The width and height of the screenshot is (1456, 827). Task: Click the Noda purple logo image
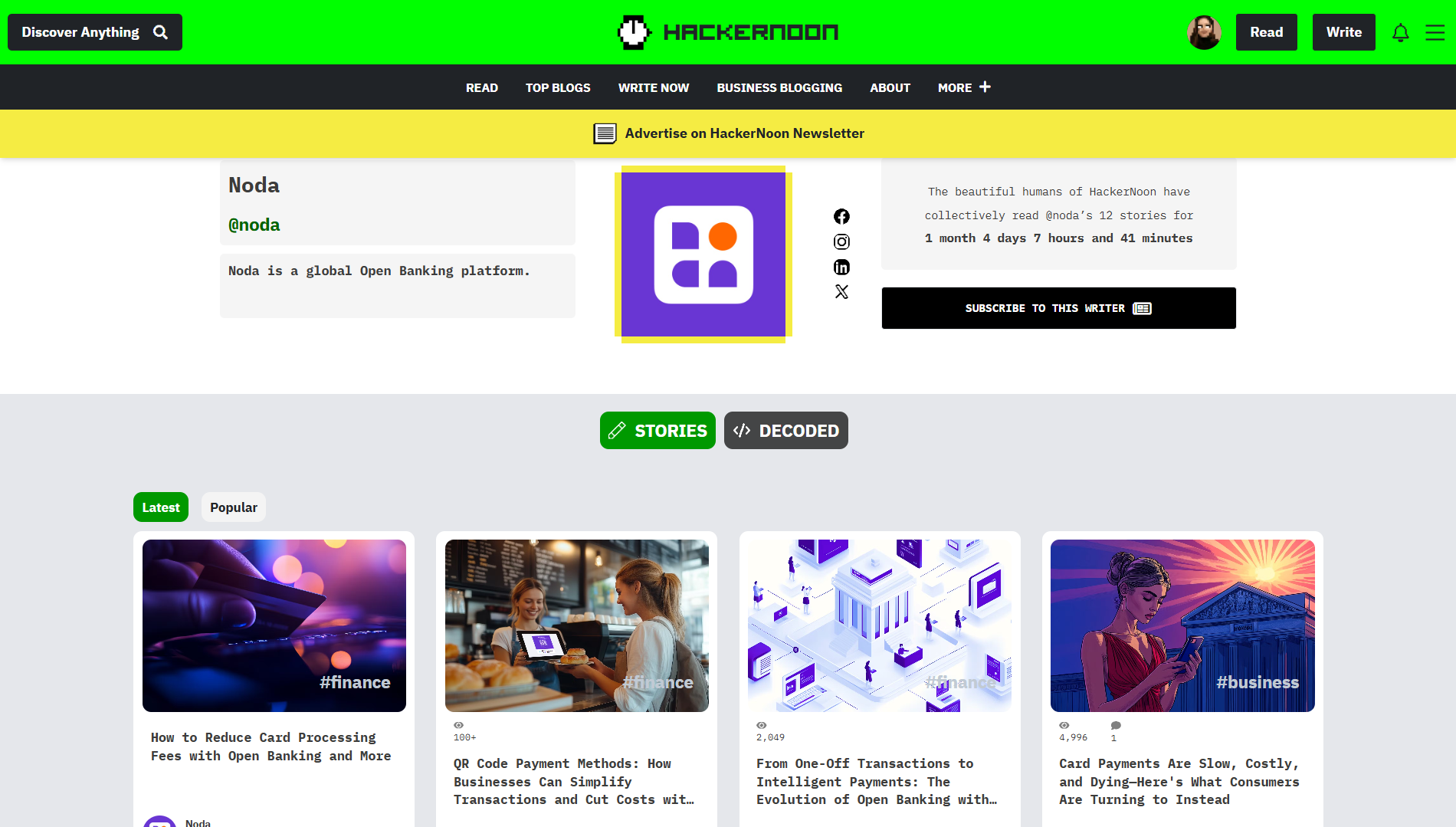click(x=703, y=254)
